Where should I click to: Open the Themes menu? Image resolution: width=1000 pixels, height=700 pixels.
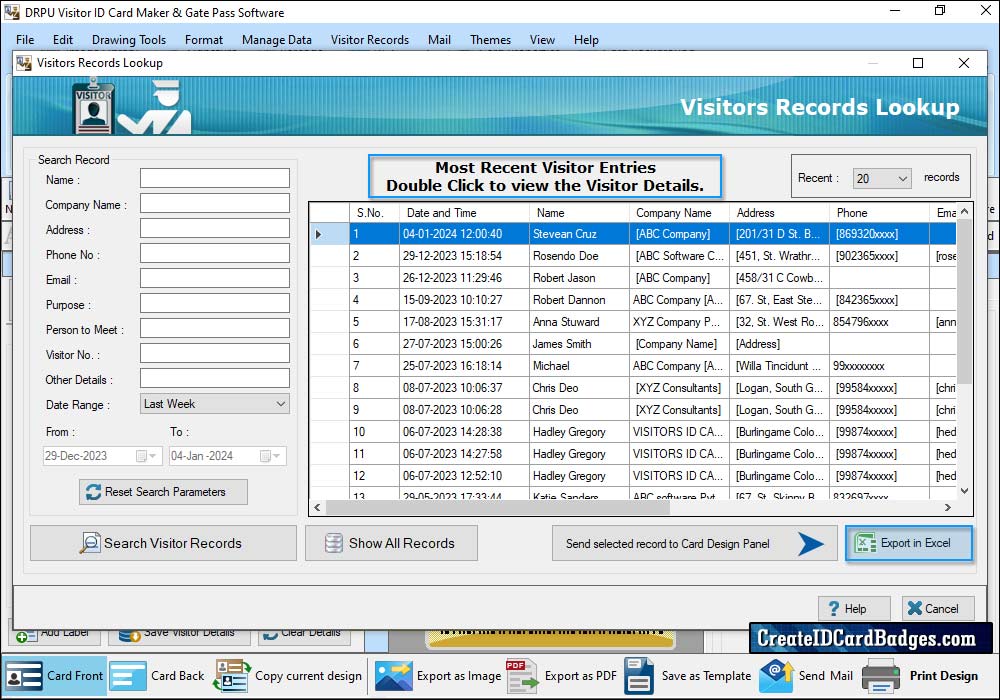click(490, 40)
